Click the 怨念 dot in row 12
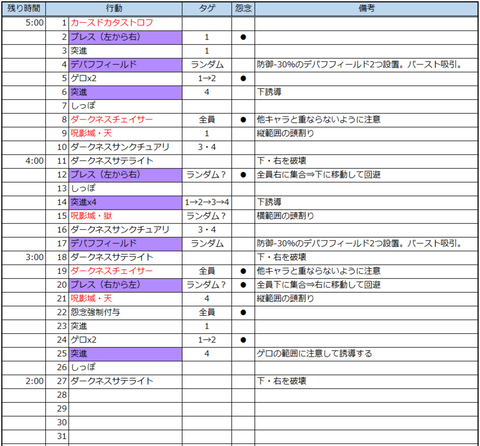The width and height of the screenshot is (480, 446). (x=243, y=175)
